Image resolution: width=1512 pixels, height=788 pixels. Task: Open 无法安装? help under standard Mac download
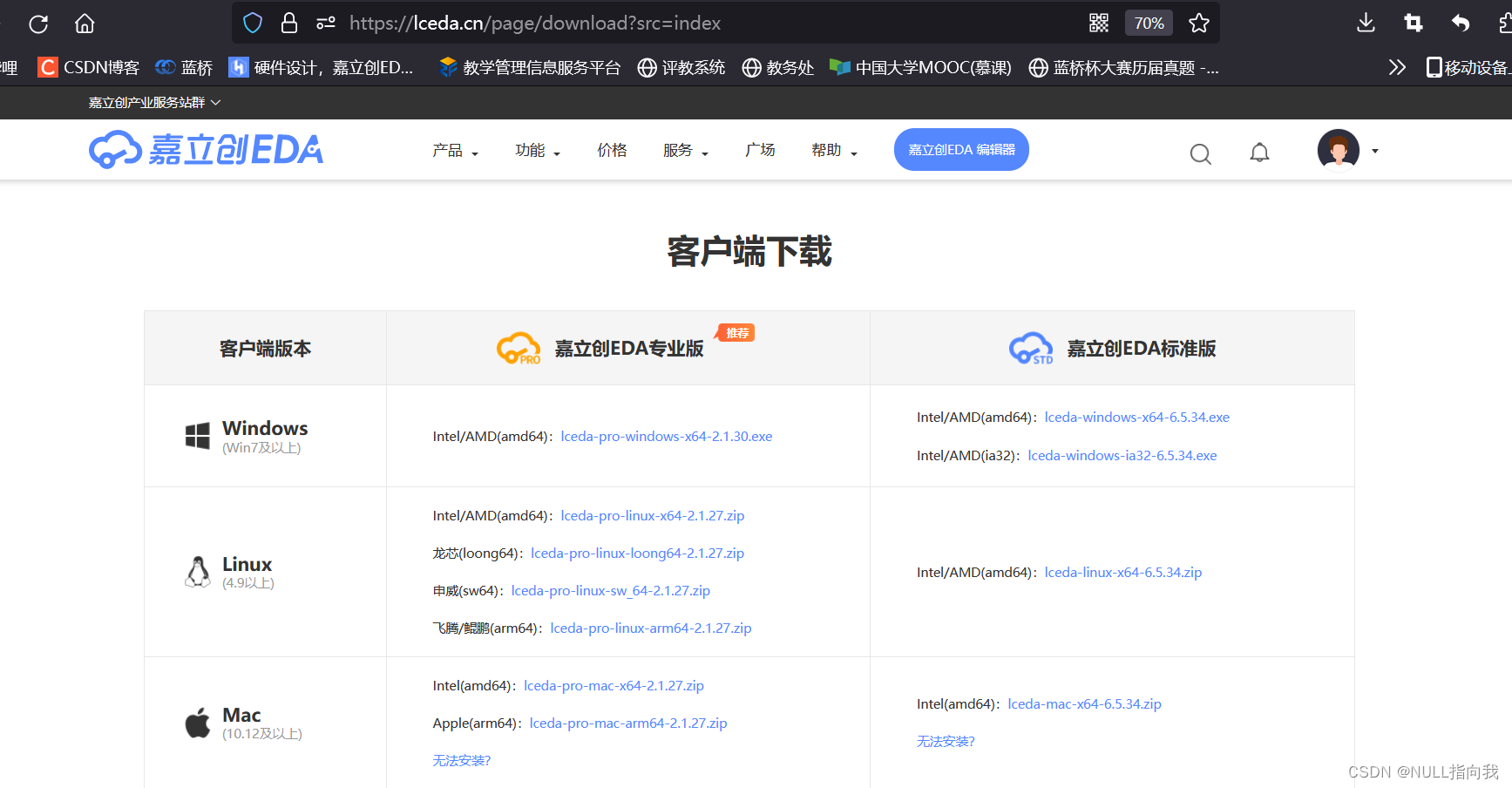[946, 742]
